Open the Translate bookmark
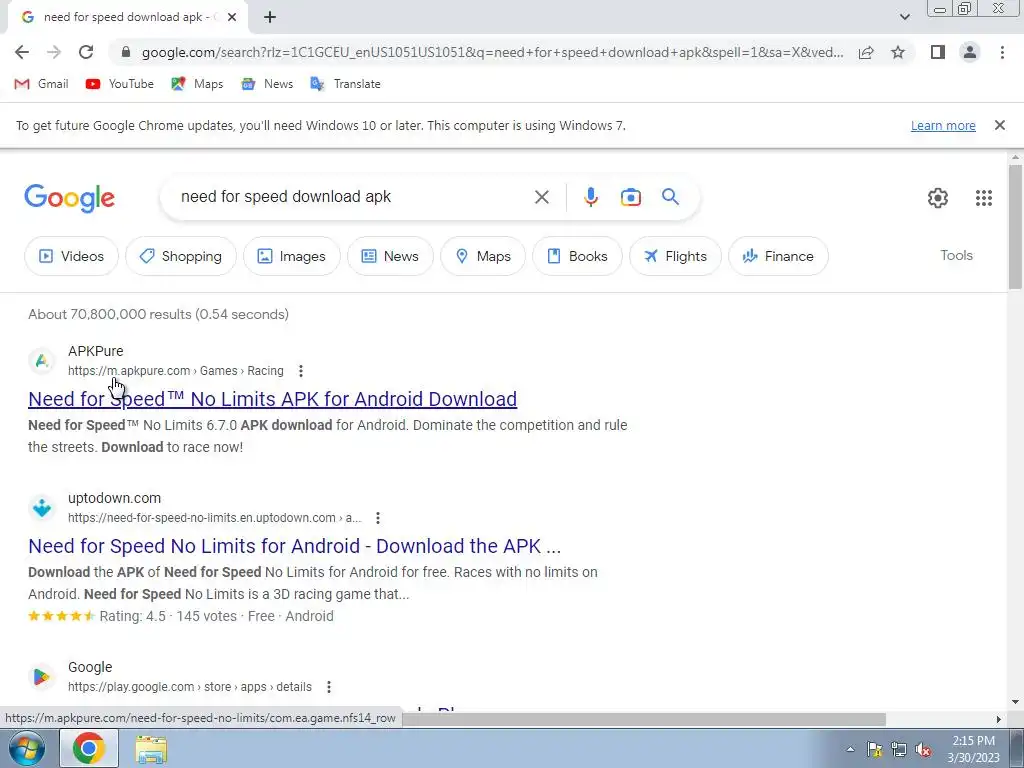Viewport: 1024px width, 768px height. 345,84
